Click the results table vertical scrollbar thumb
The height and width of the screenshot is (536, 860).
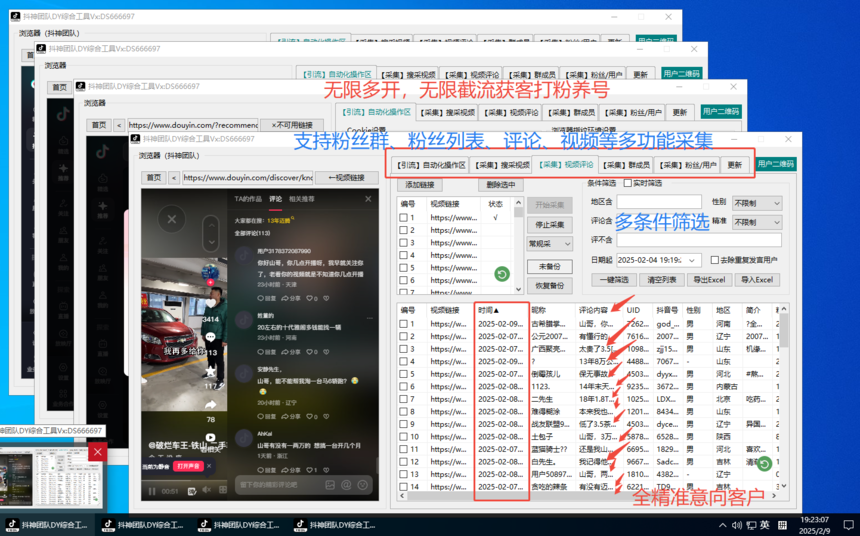point(784,331)
